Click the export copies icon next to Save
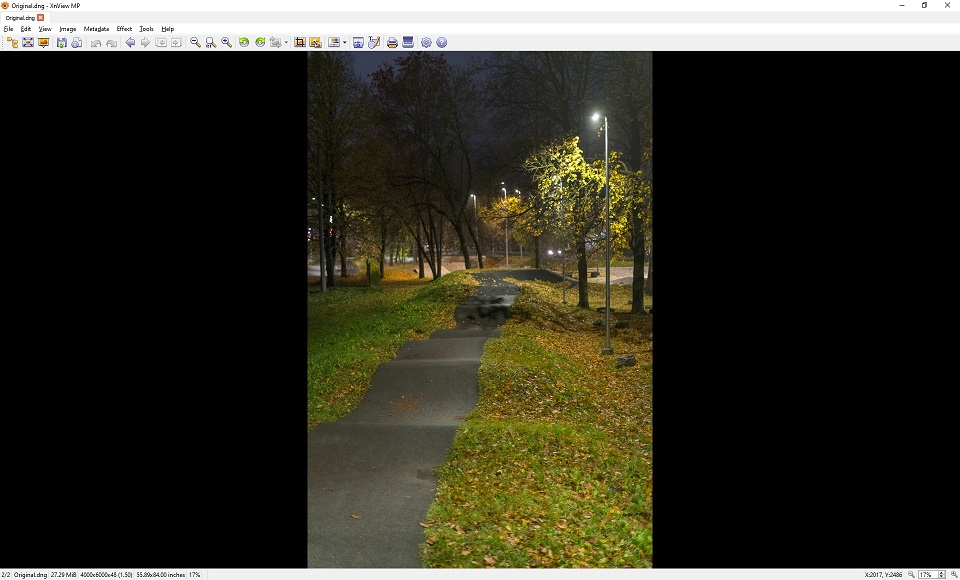 tap(77, 42)
